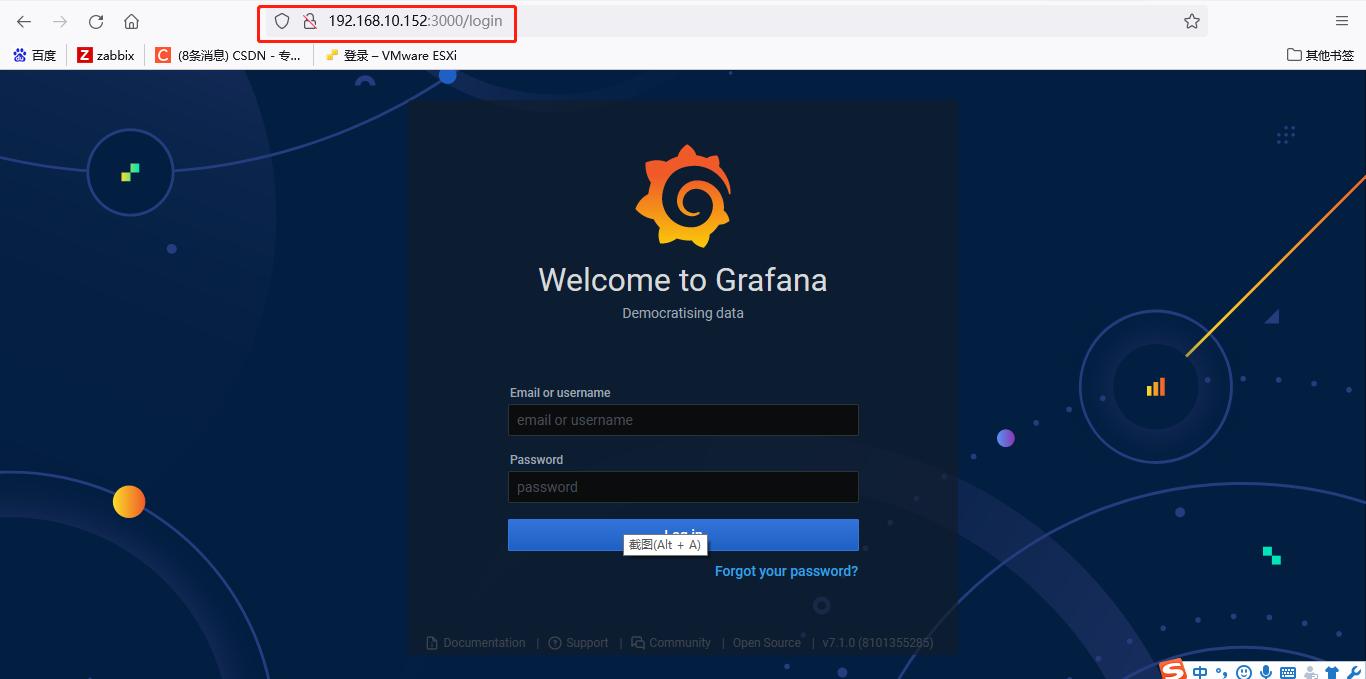Screen dimensions: 1366x679
Task: Reload the page with the refresh icon
Action: pos(96,21)
